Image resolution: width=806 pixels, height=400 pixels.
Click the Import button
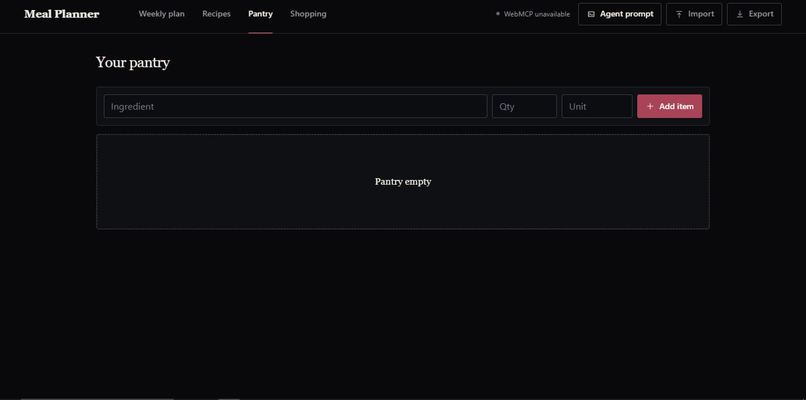click(x=694, y=14)
